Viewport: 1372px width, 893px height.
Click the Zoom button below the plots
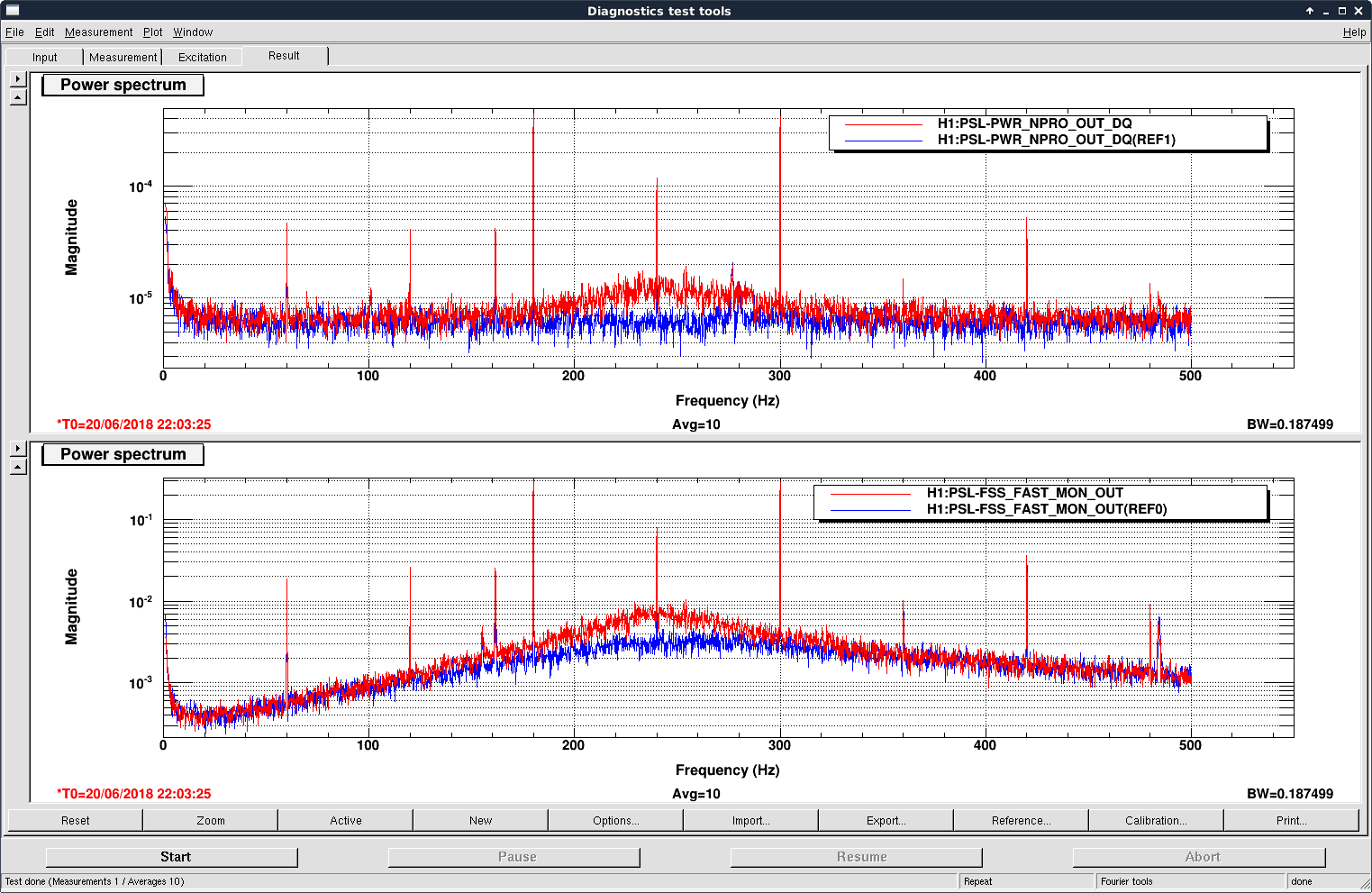pos(211,820)
